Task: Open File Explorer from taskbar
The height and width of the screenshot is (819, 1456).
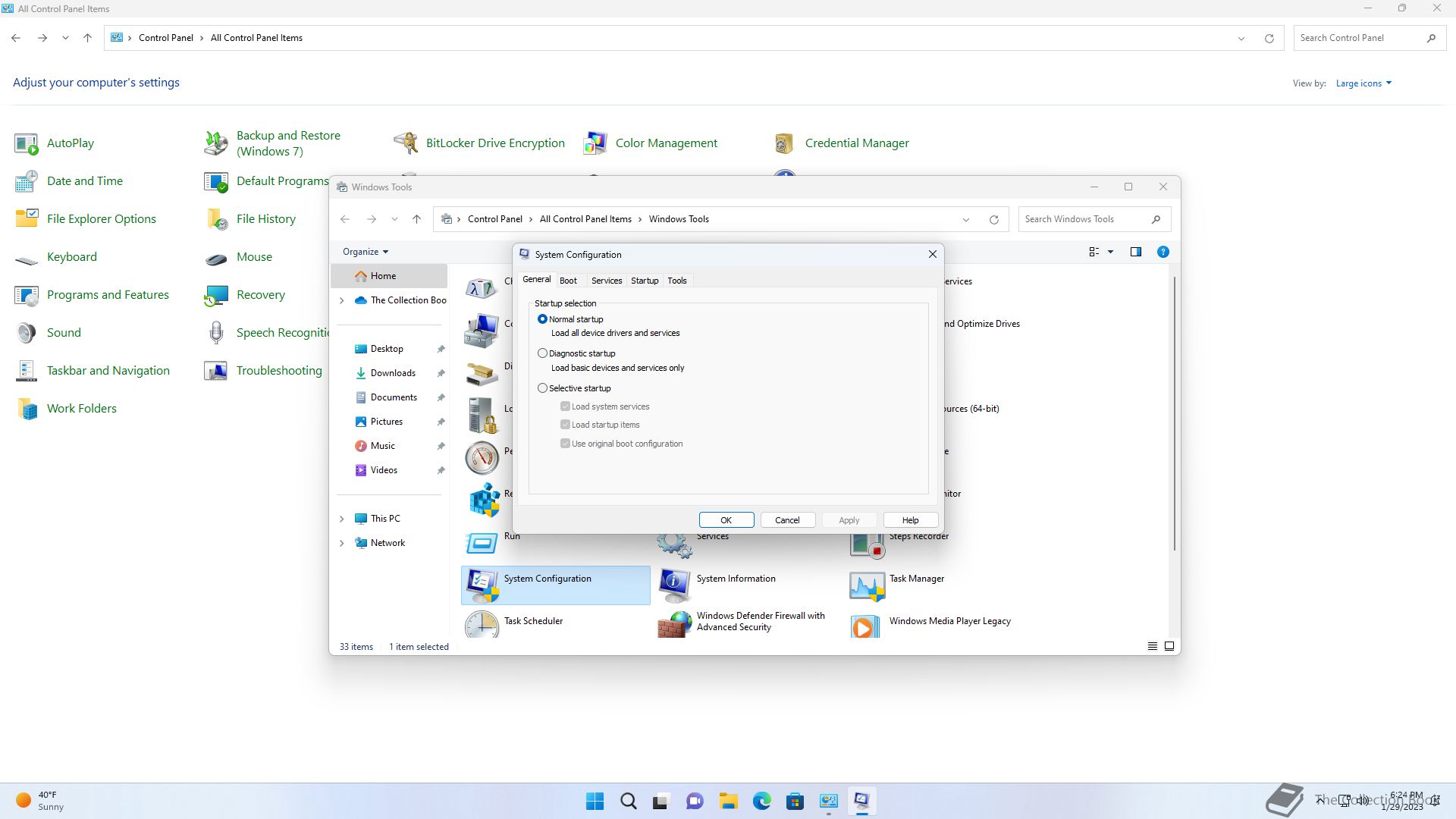Action: [728, 801]
